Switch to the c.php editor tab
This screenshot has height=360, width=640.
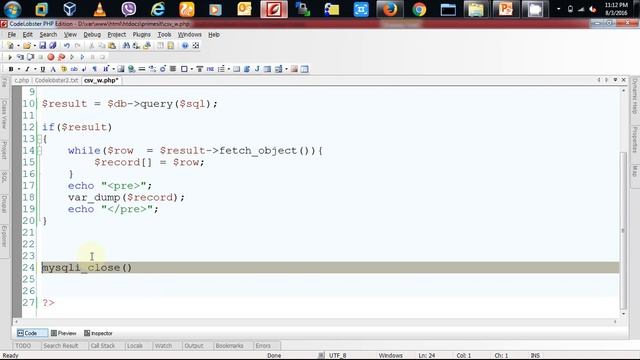point(22,80)
